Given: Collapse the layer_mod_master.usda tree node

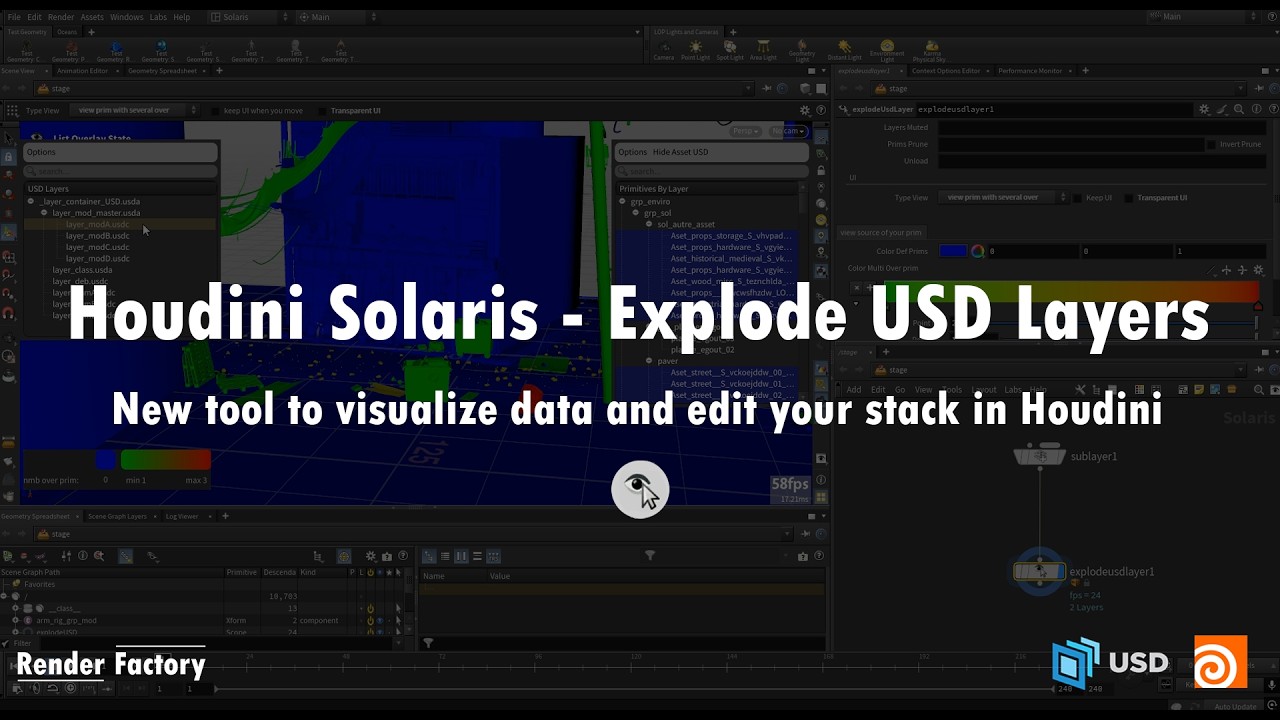Looking at the screenshot, I should coord(44,213).
